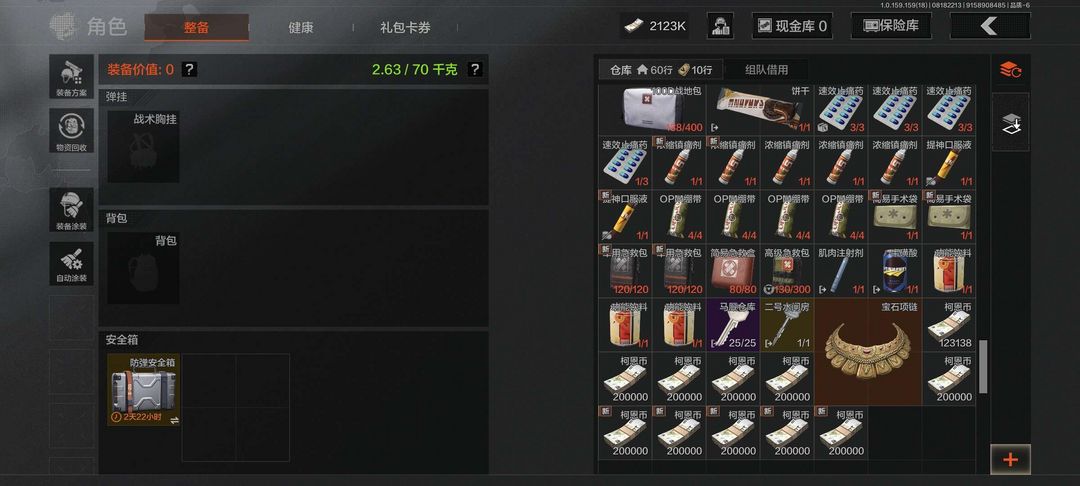Open the 装备方案 loadout icon
Image resolution: width=1080 pixels, height=486 pixels.
(71, 76)
